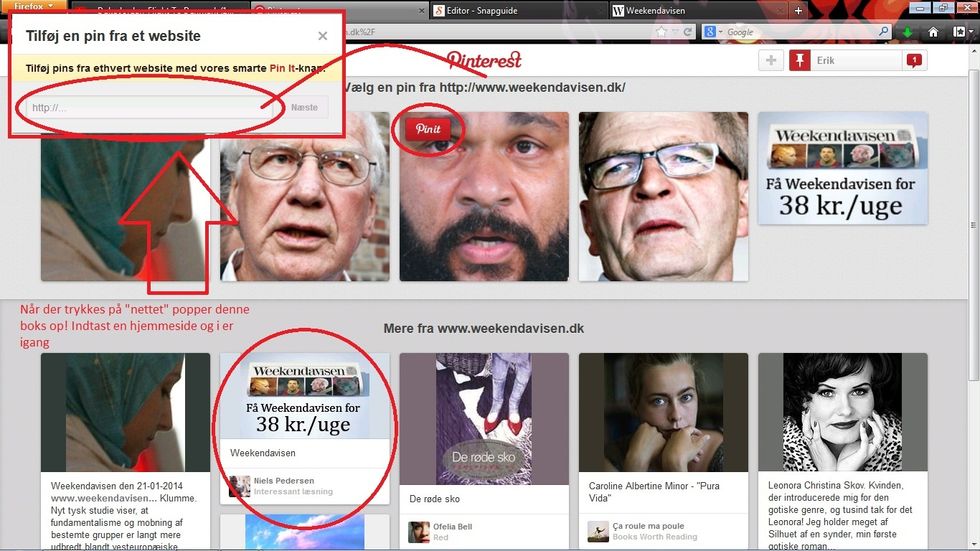Select the bearded man image
Screen dimensions: 980x551
coord(484,196)
